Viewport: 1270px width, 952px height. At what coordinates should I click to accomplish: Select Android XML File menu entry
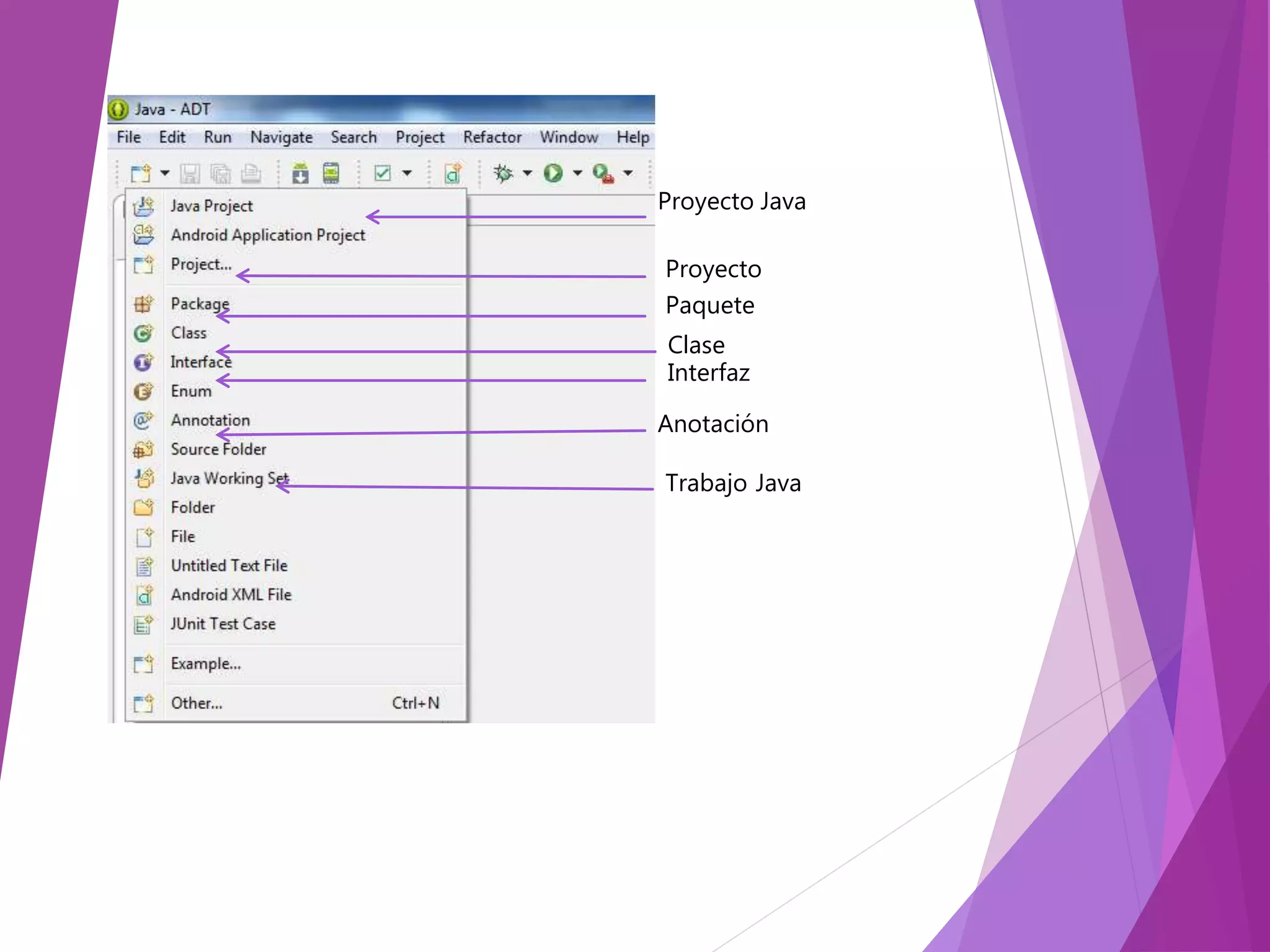pos(296,595)
